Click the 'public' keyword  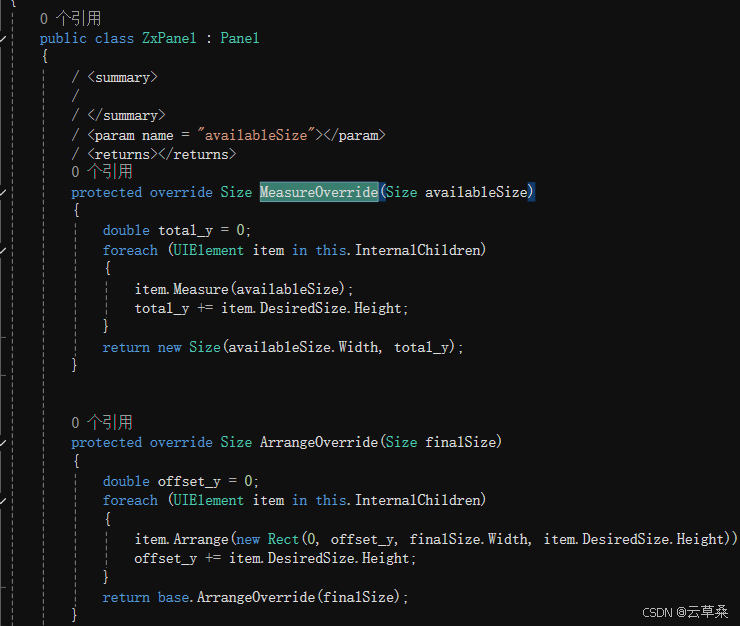[63, 39]
